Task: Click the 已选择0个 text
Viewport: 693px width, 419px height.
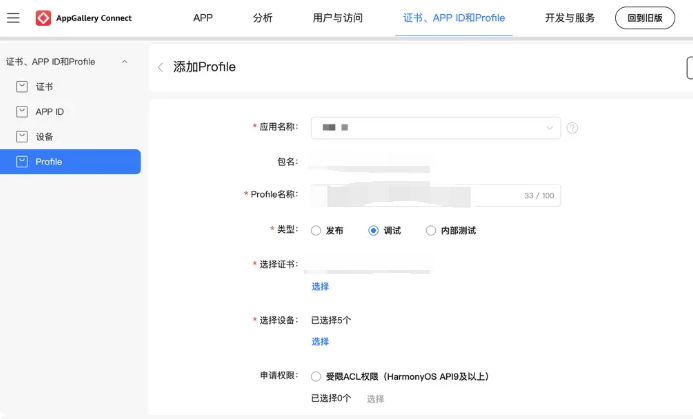Action: pos(331,399)
